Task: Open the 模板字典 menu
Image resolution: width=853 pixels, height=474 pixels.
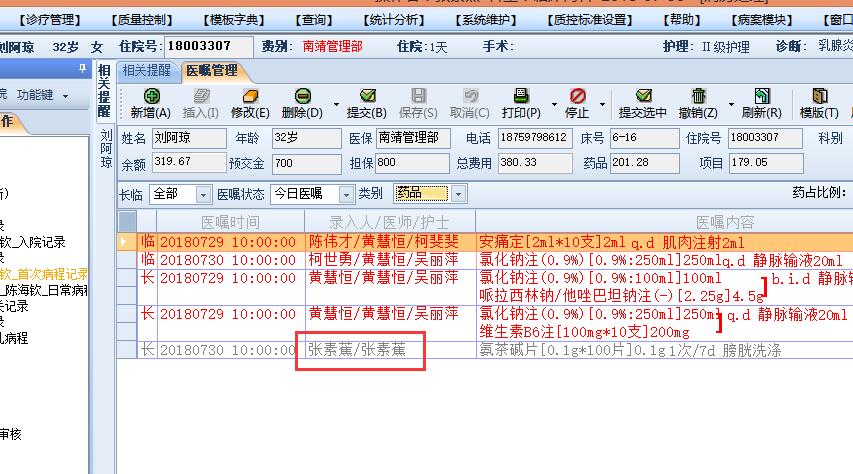Action: coord(233,20)
